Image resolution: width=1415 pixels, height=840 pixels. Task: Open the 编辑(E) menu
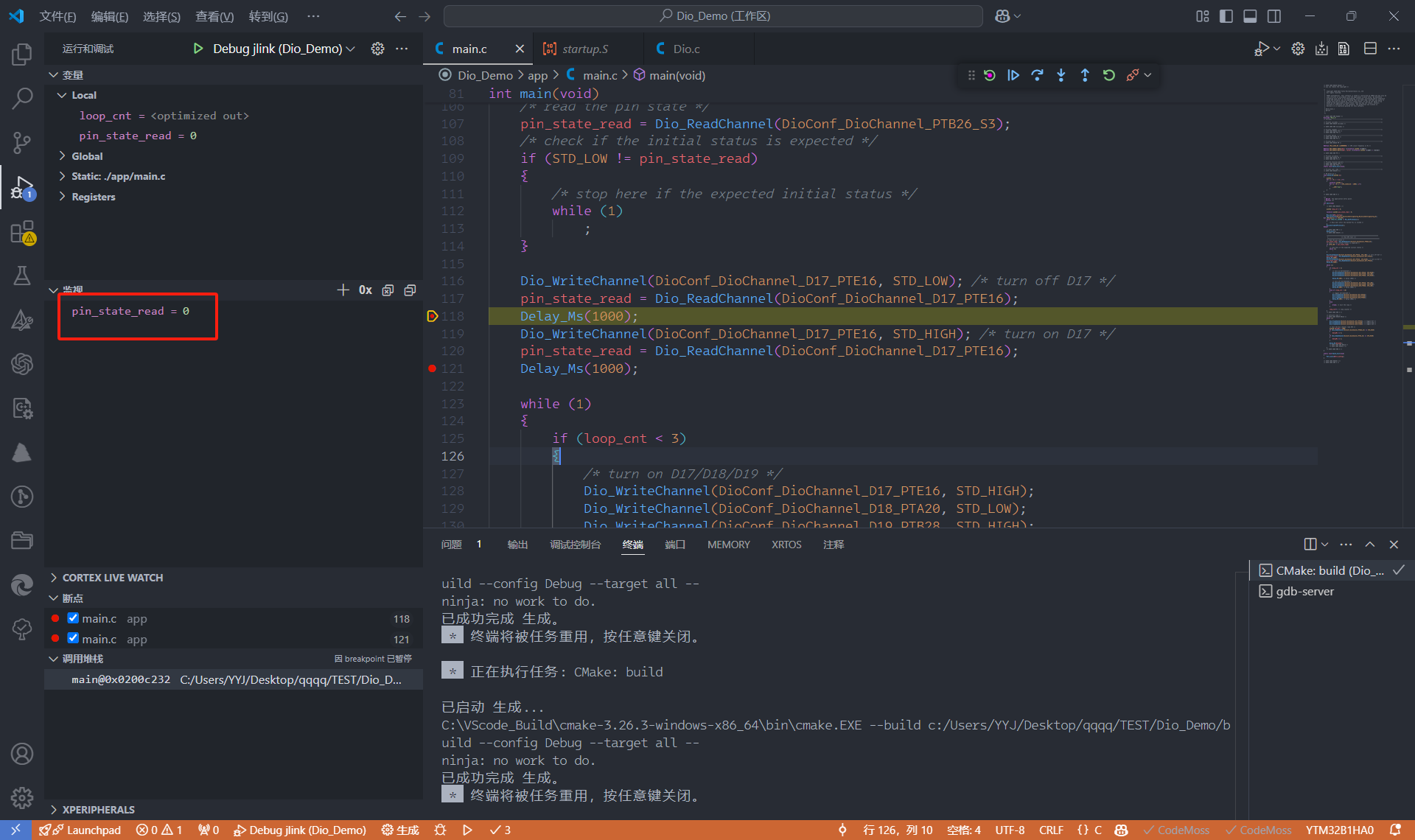click(109, 15)
